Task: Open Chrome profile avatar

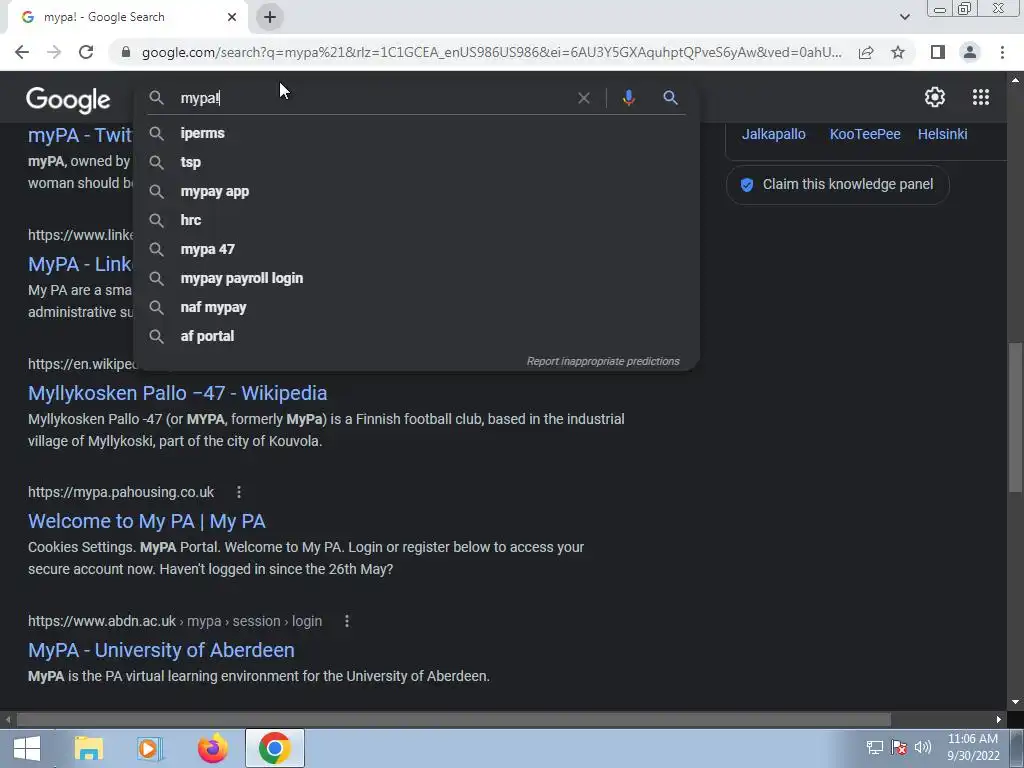Action: click(x=970, y=52)
